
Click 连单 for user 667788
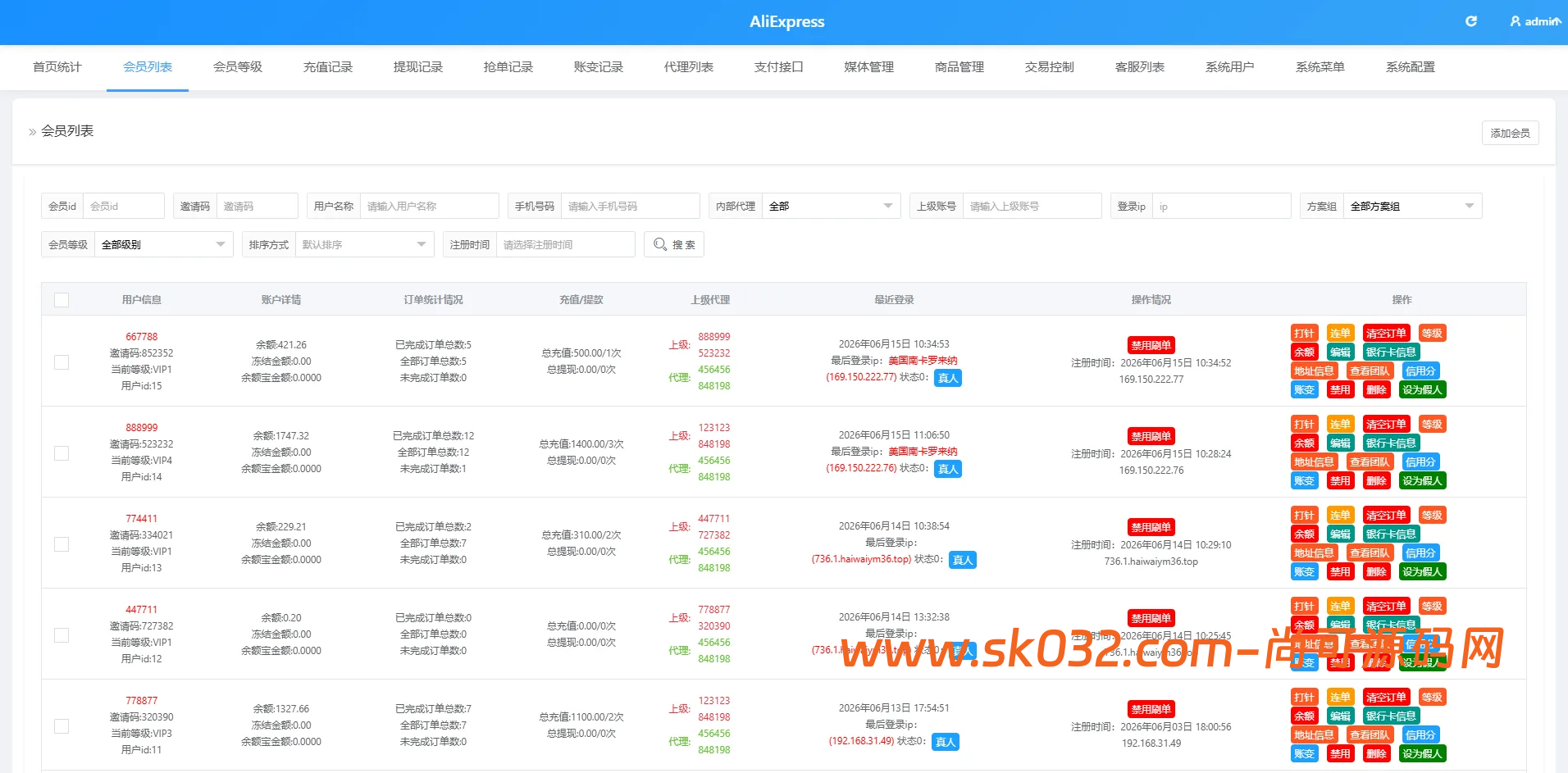click(1340, 334)
